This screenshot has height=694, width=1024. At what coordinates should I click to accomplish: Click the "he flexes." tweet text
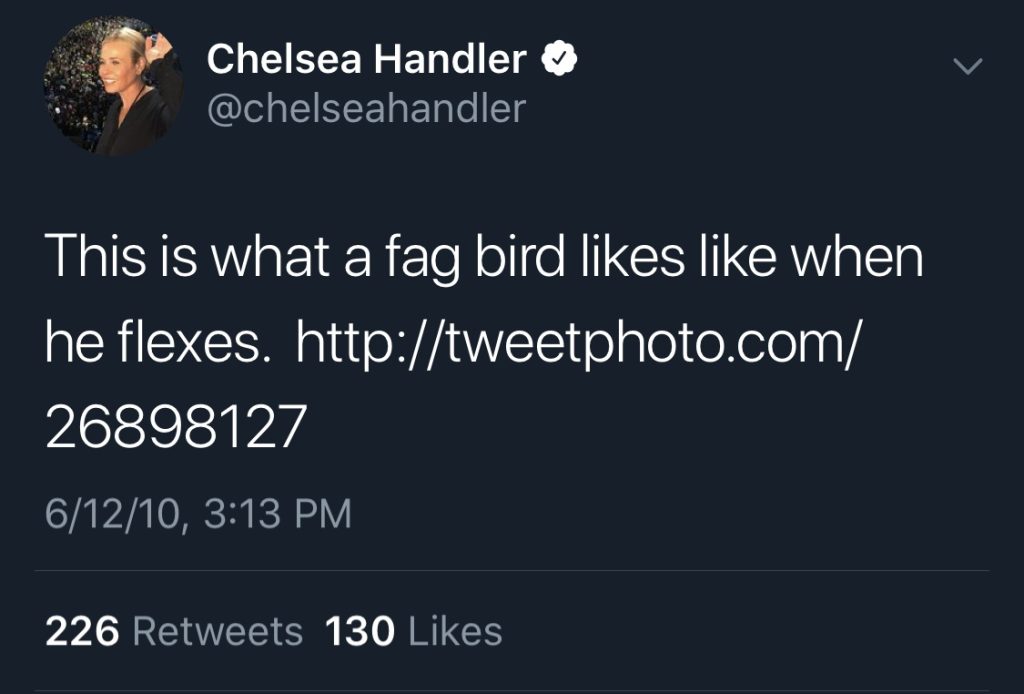tap(158, 343)
